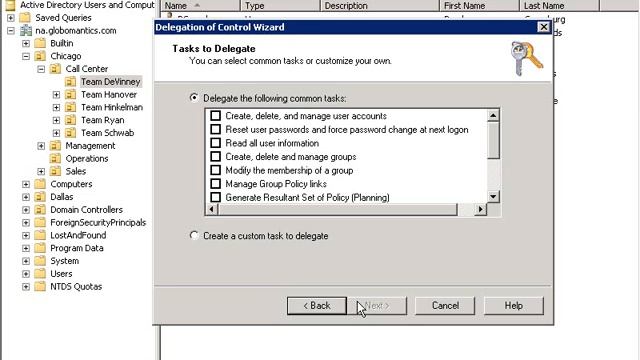
Task: Click the Management OU icon
Action: 55,146
